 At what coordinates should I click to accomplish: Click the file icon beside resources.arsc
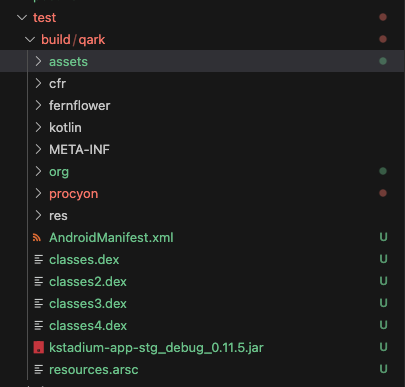pyautogui.click(x=39, y=370)
